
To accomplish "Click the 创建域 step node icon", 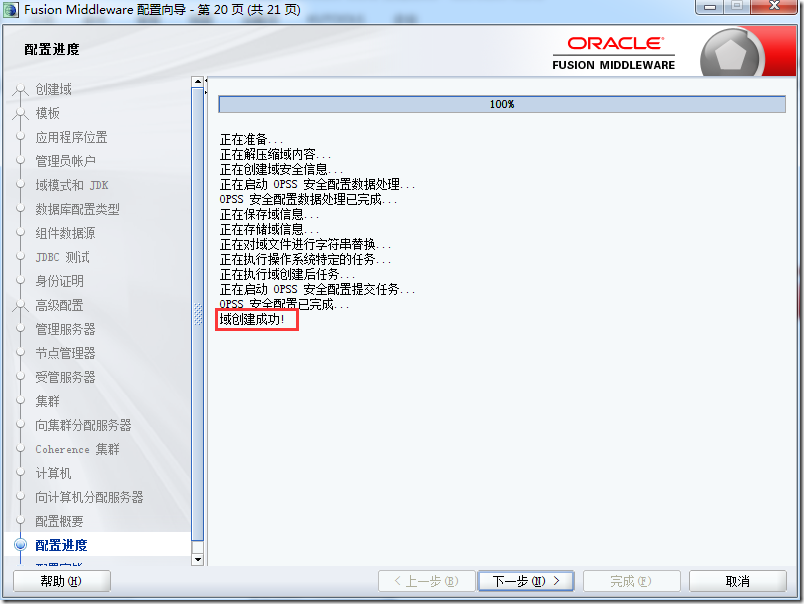I will (x=21, y=90).
